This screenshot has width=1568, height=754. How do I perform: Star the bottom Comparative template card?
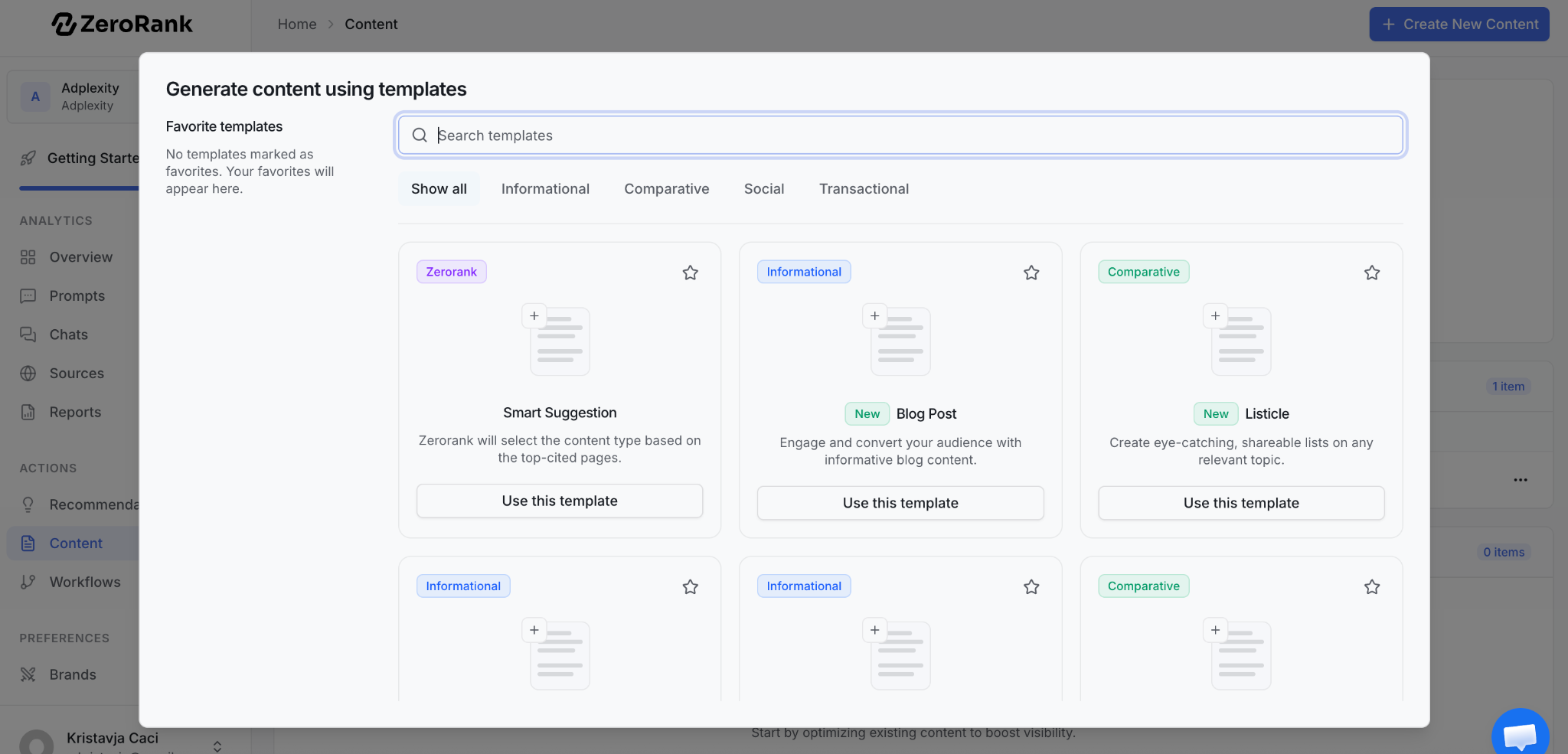tap(1372, 587)
